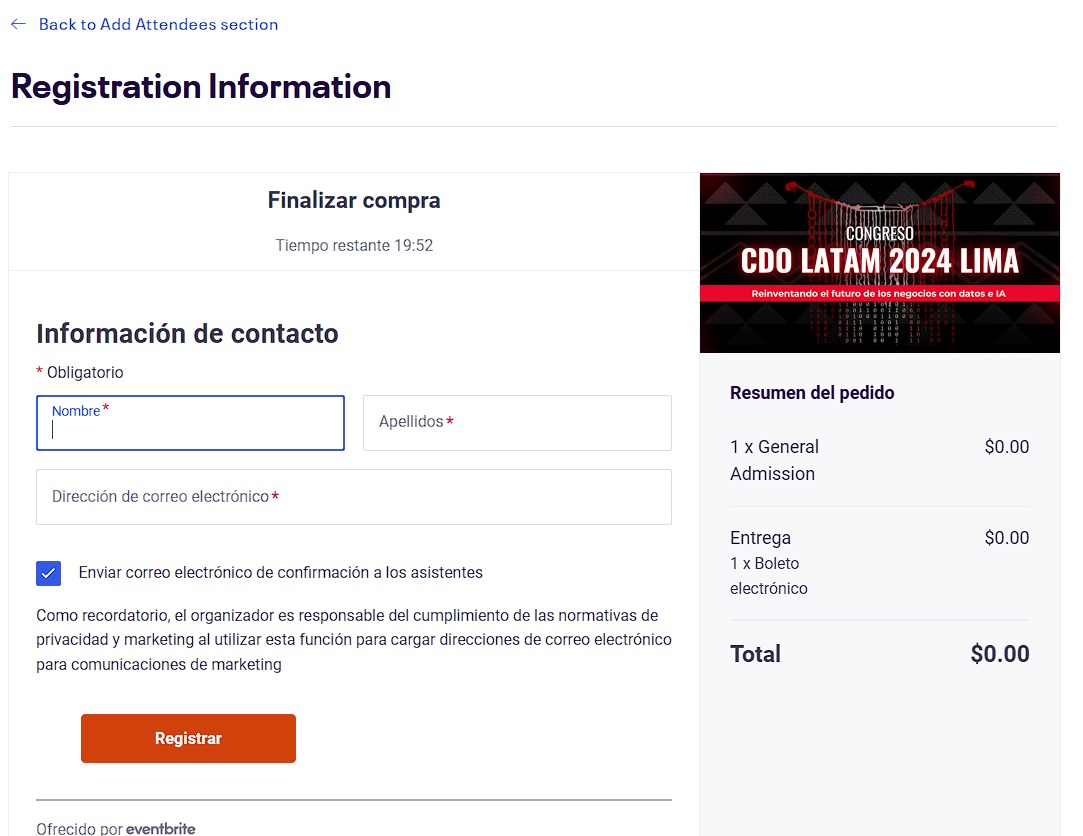Click the Resumen del pedido heading

(x=812, y=392)
